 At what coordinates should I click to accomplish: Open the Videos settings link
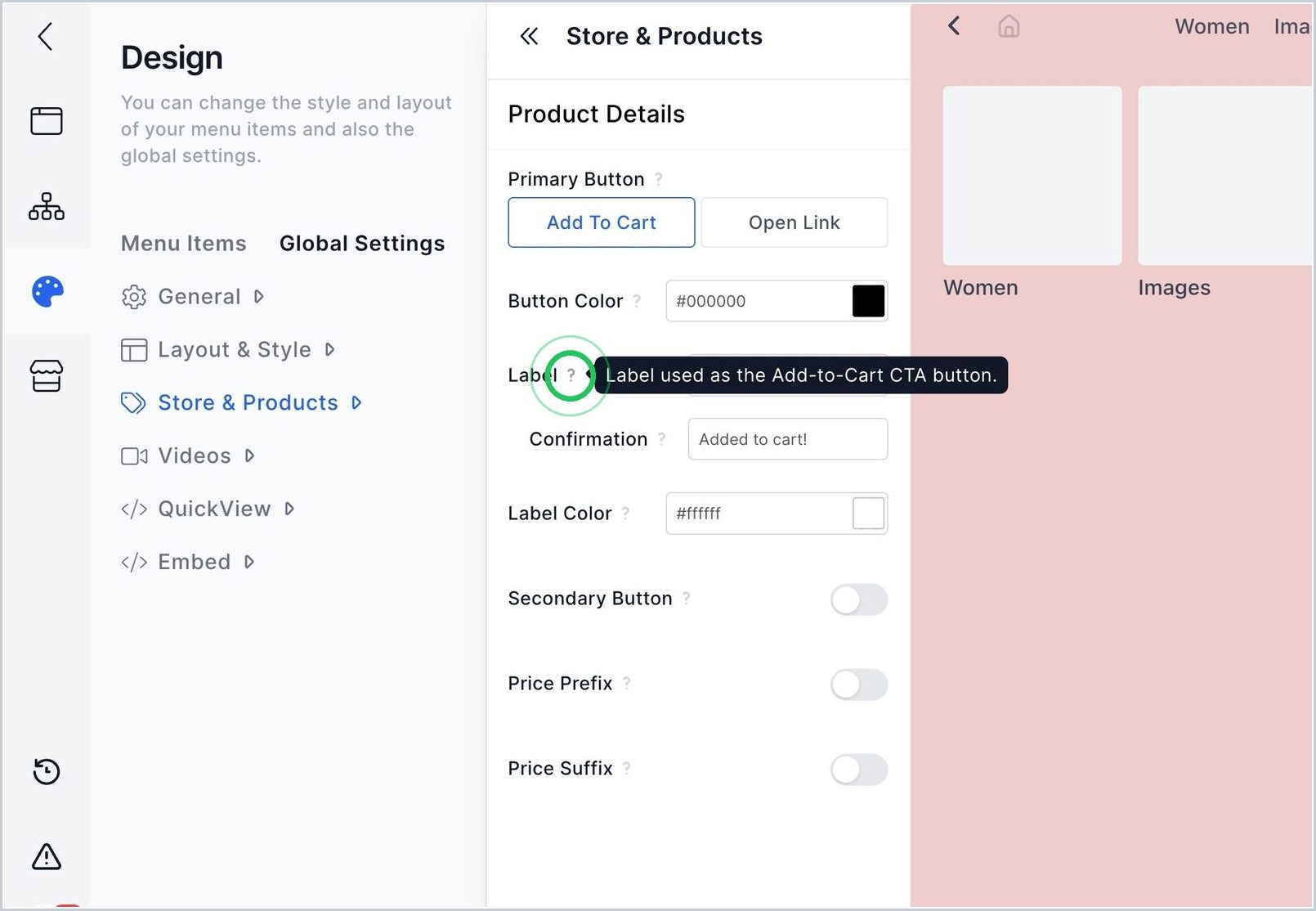click(x=195, y=456)
